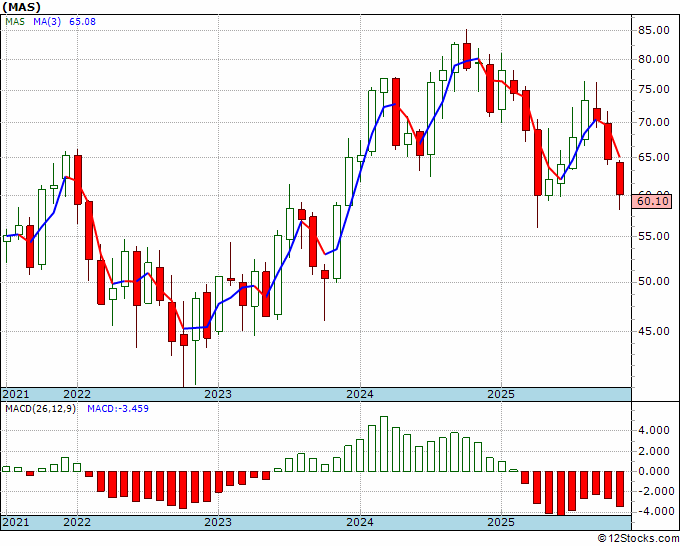Click the 50.00 price axis label
This screenshot has height=546, width=680.
pos(653,282)
